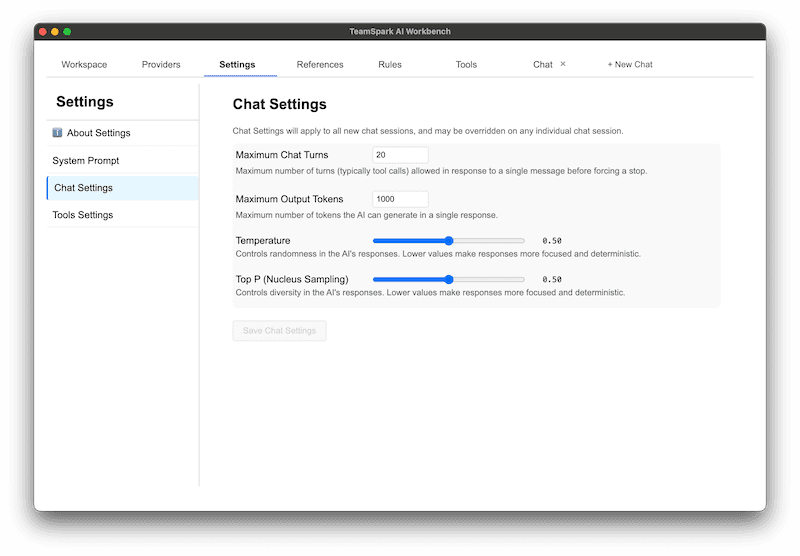Click the About Settings info icon

(57, 133)
